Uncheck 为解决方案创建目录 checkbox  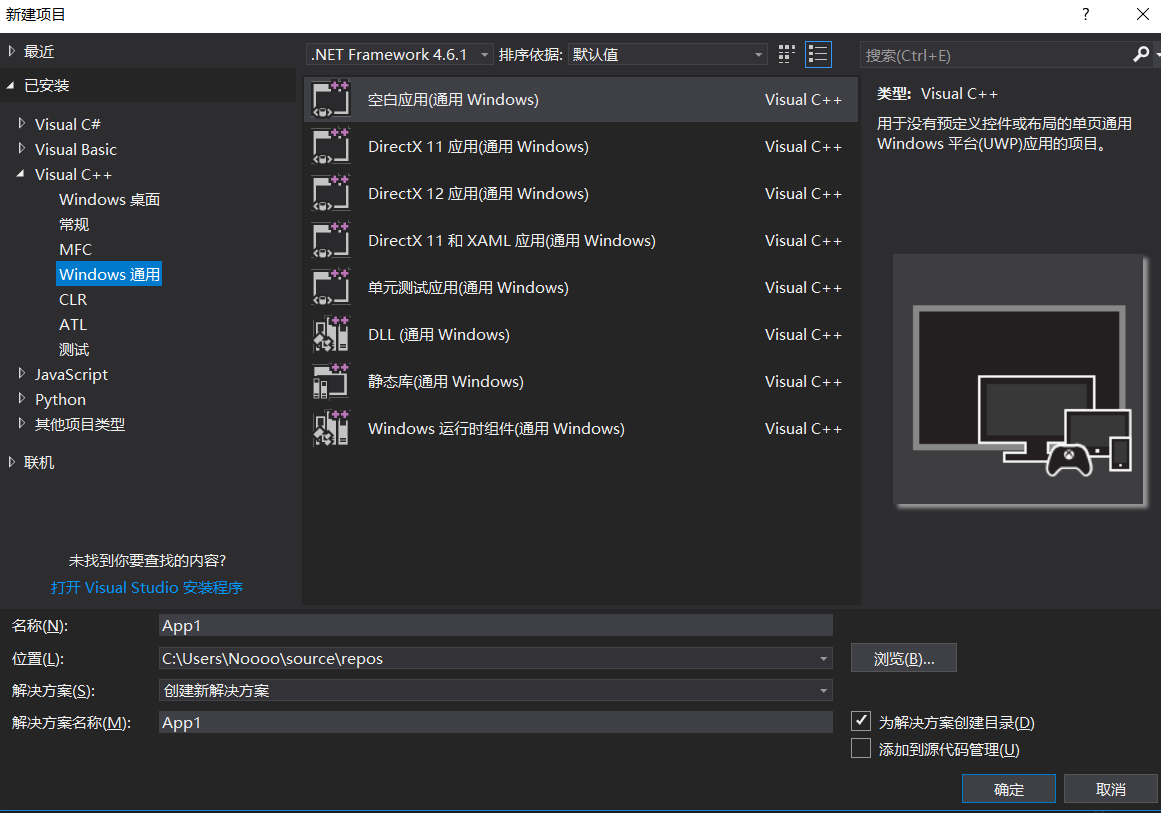click(860, 720)
